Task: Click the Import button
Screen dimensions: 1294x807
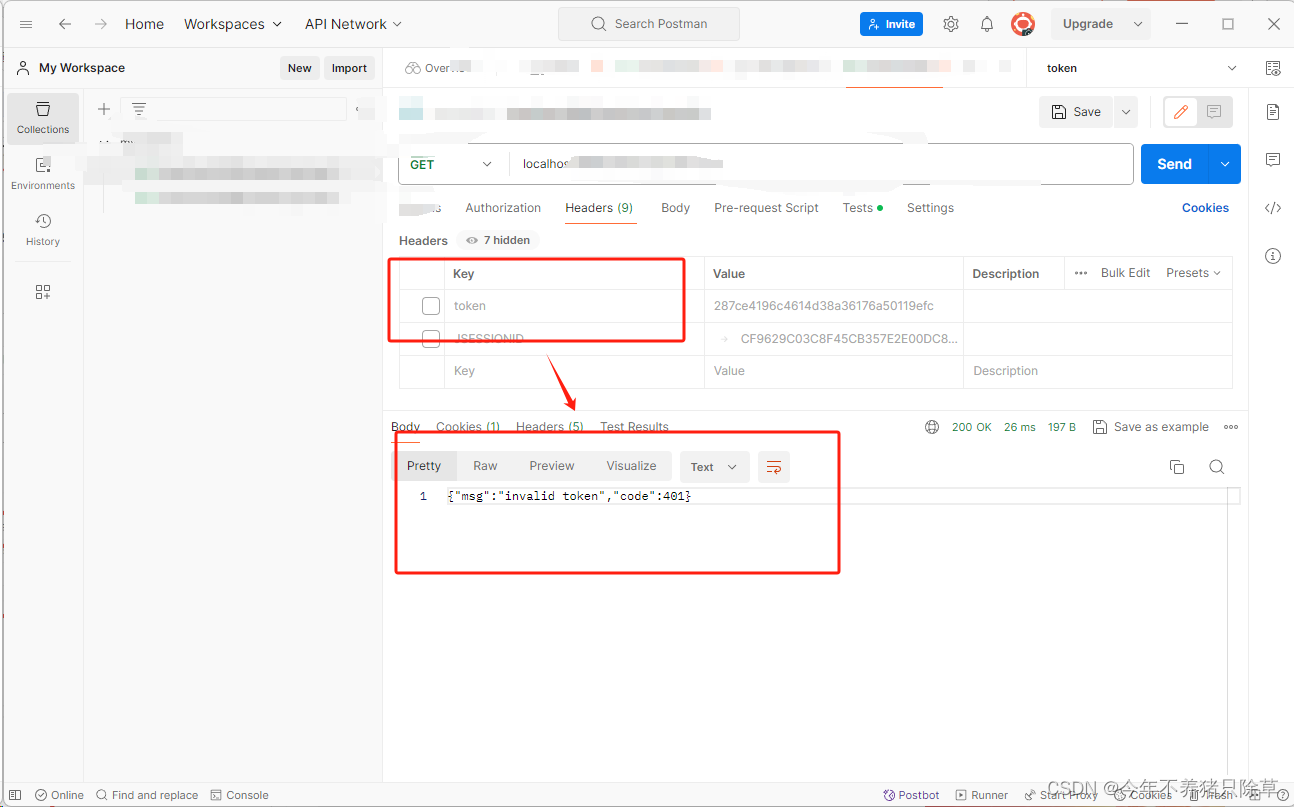Action: click(x=349, y=68)
